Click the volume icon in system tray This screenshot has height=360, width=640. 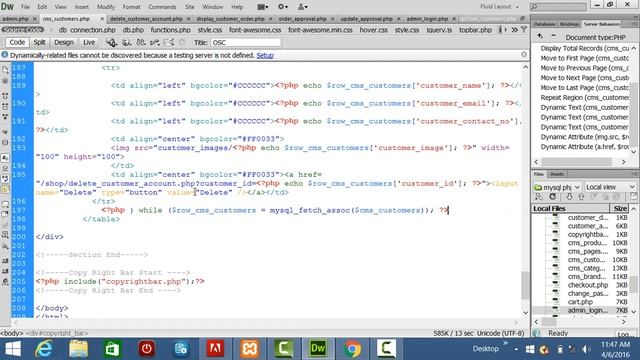587,349
